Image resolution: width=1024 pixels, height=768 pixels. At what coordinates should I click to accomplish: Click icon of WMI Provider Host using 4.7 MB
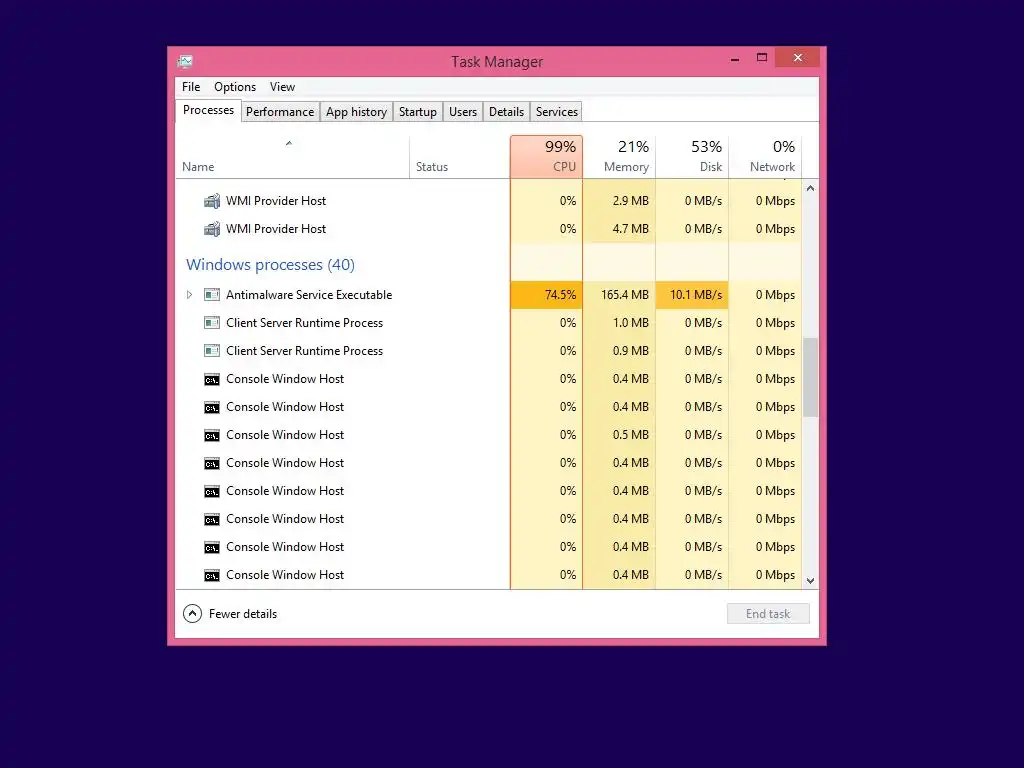[212, 229]
